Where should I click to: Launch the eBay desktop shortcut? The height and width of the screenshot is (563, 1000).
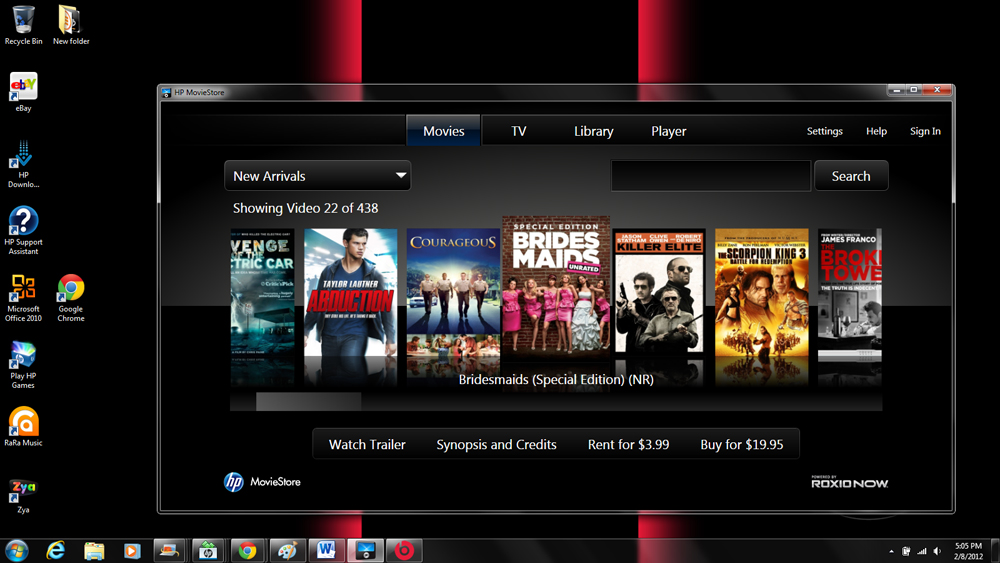24,92
